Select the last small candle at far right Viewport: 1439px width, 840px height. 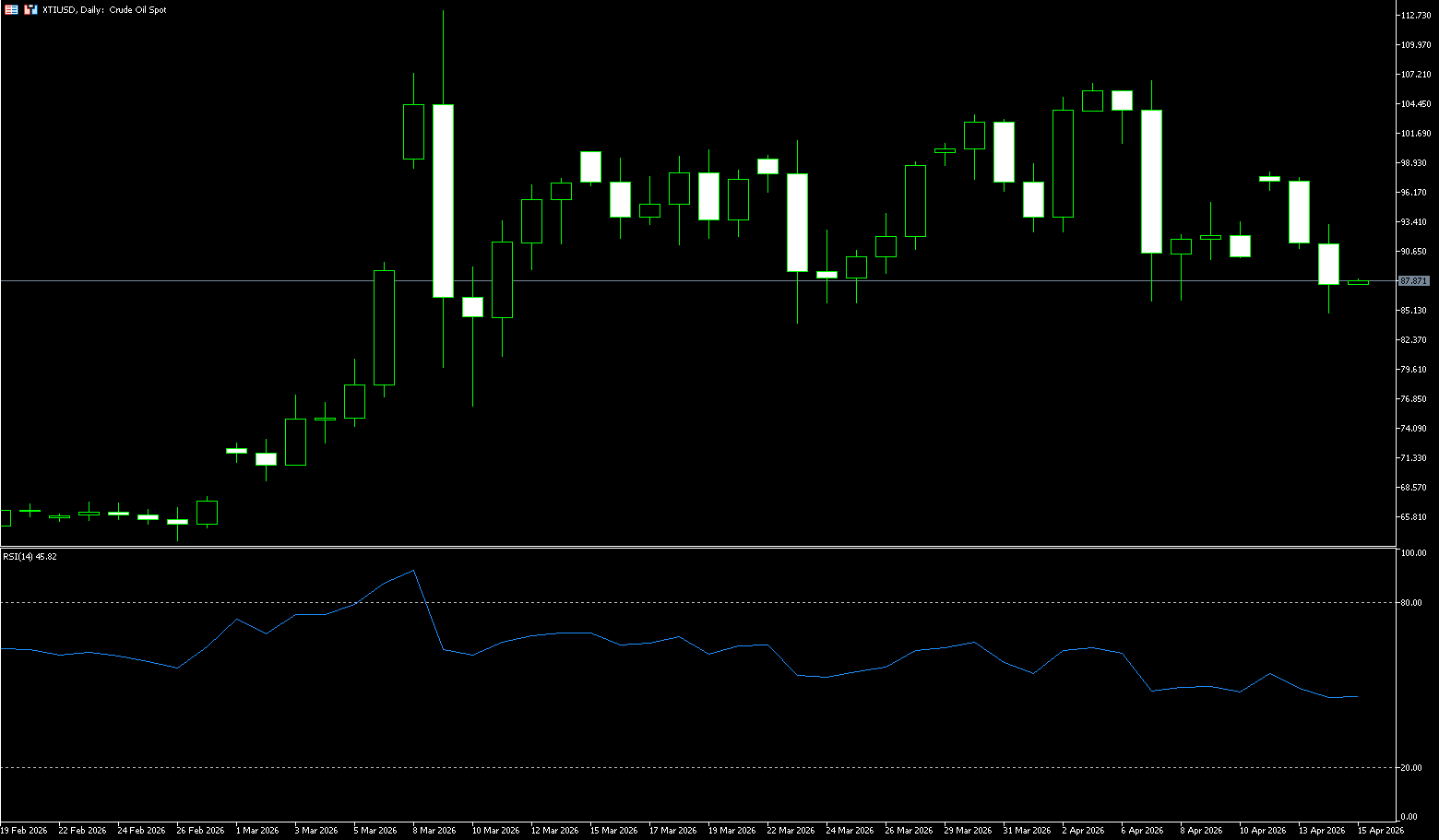click(1358, 282)
